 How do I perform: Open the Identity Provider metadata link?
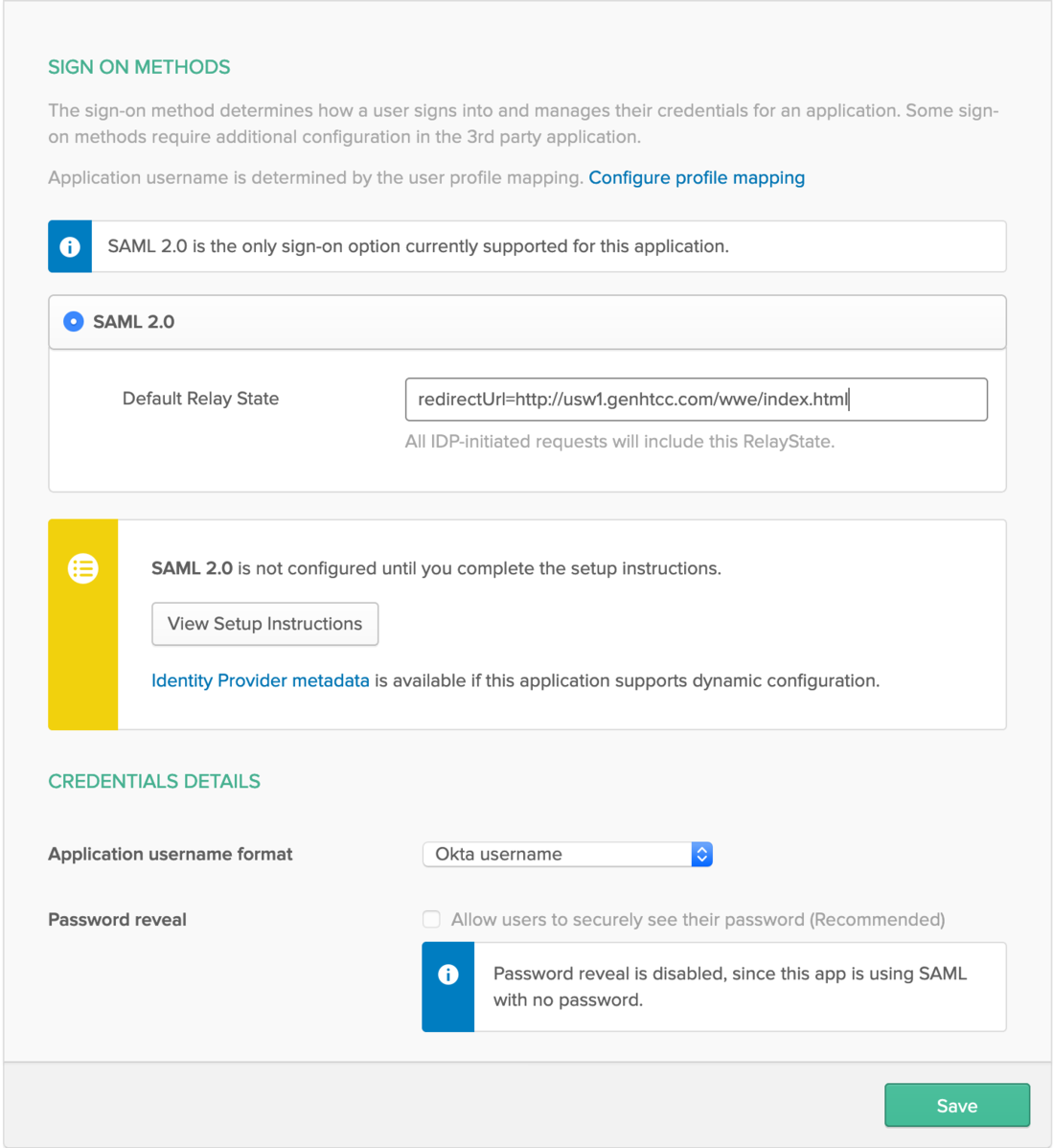coord(260,681)
